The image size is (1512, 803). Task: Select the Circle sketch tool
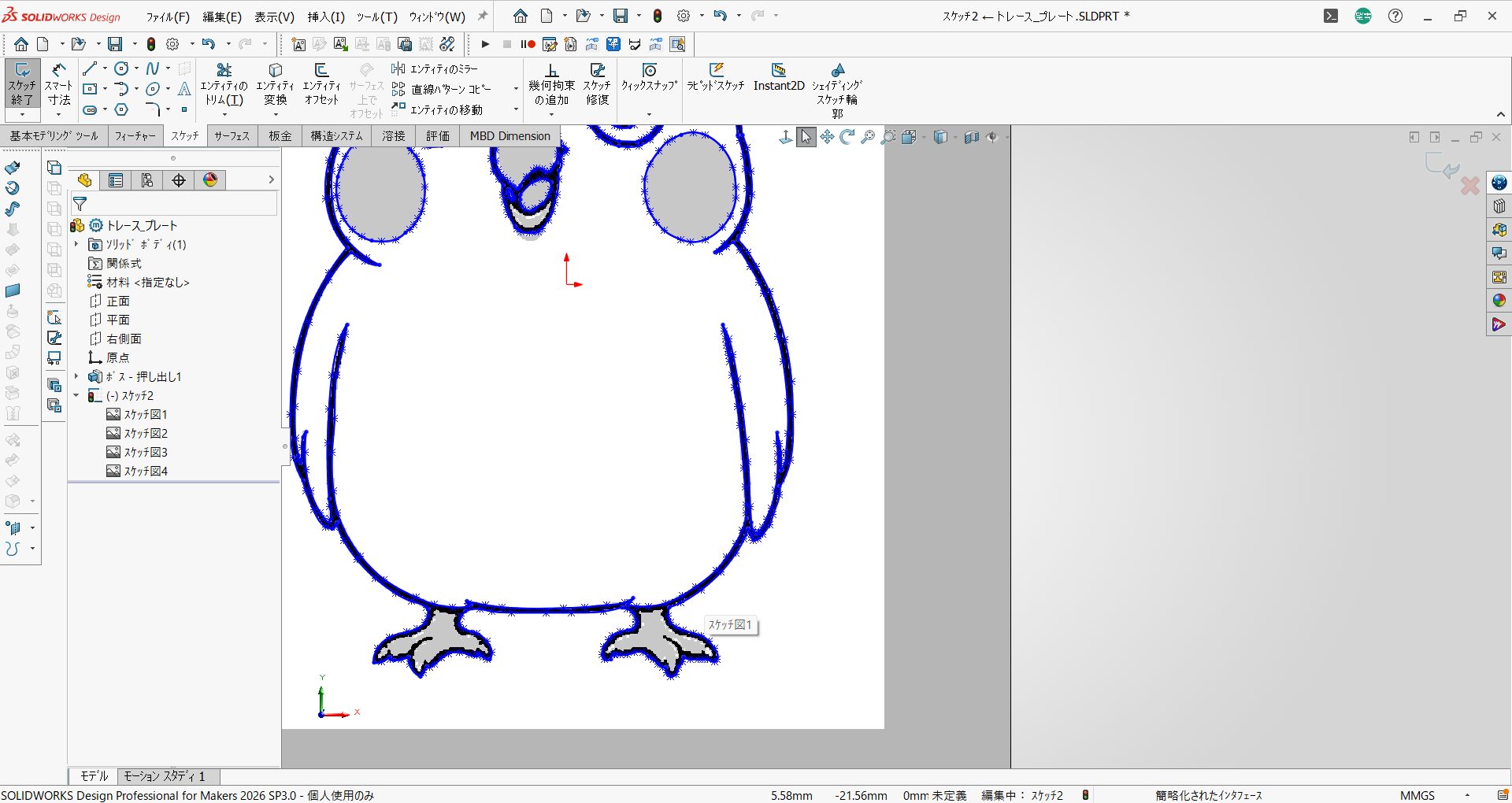click(121, 69)
